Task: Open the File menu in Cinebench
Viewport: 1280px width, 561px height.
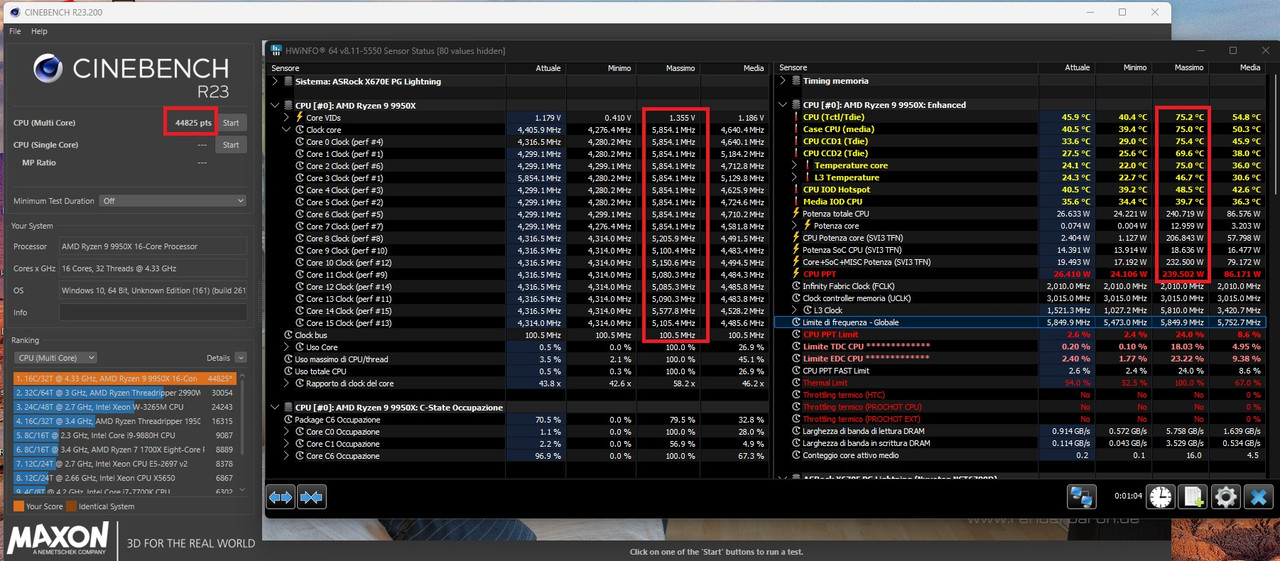Action: point(15,31)
